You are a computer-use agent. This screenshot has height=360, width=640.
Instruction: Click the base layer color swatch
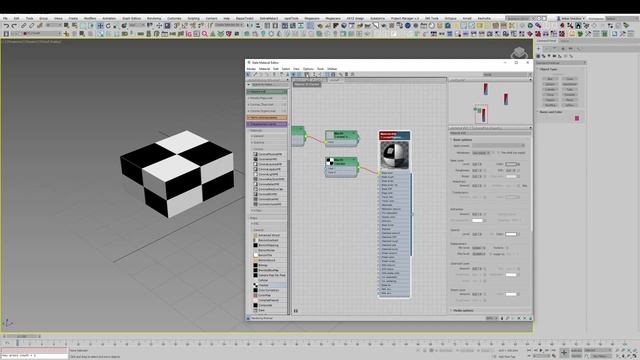(x=511, y=164)
